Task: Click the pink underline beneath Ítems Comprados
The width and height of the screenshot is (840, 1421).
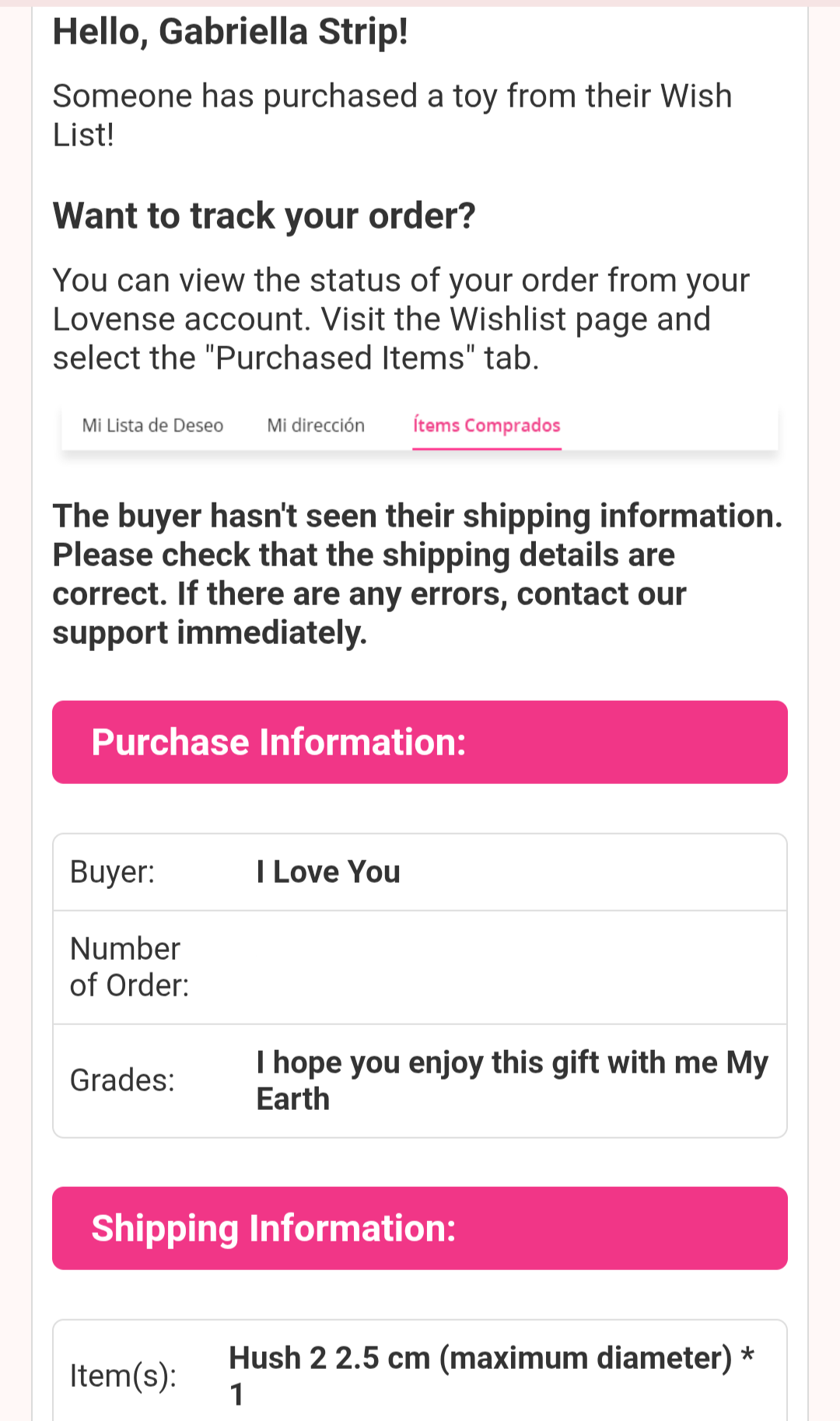Action: tap(486, 449)
